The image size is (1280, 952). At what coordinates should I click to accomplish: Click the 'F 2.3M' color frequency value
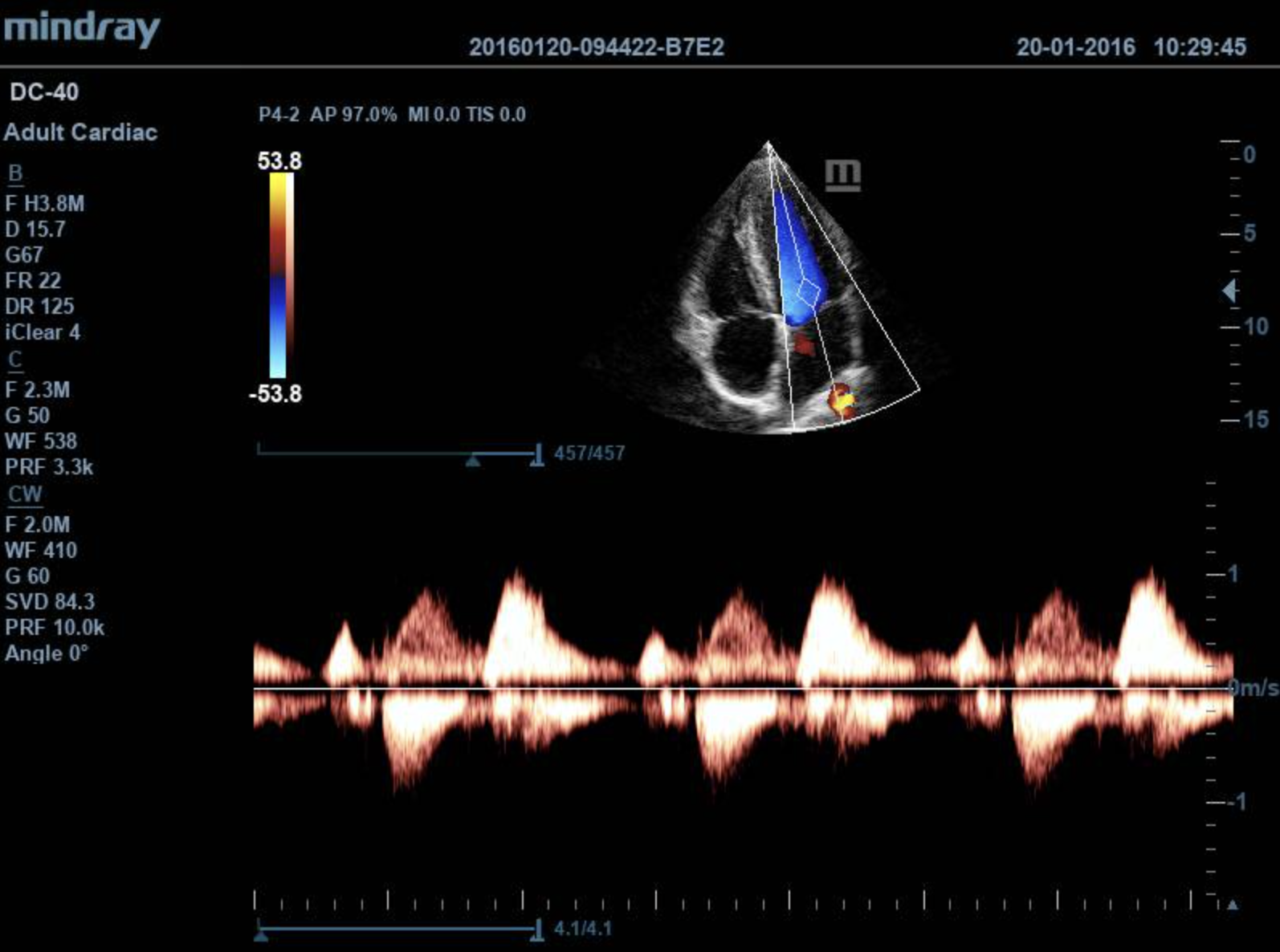[38, 390]
